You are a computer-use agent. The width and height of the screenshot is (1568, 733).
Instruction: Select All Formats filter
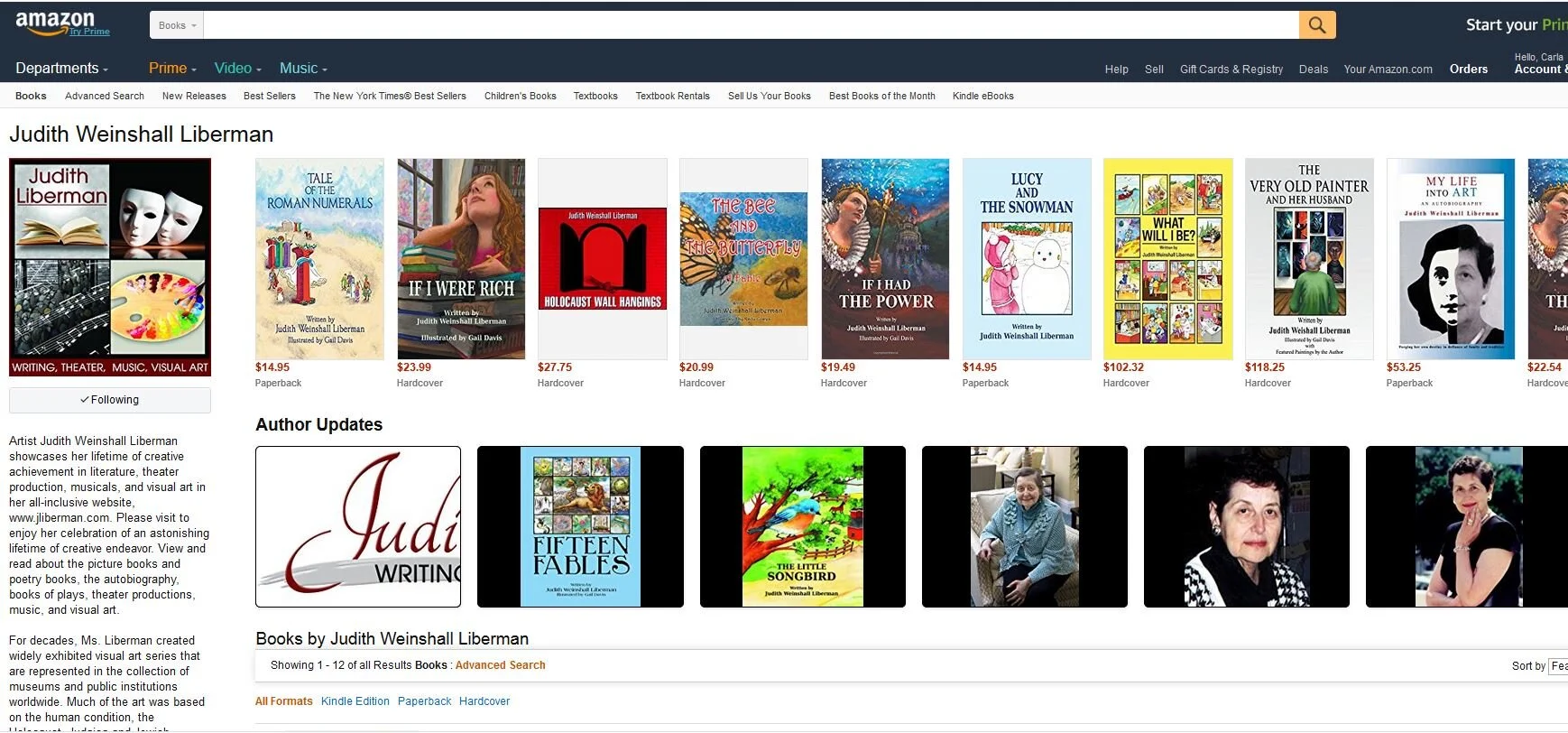284,701
